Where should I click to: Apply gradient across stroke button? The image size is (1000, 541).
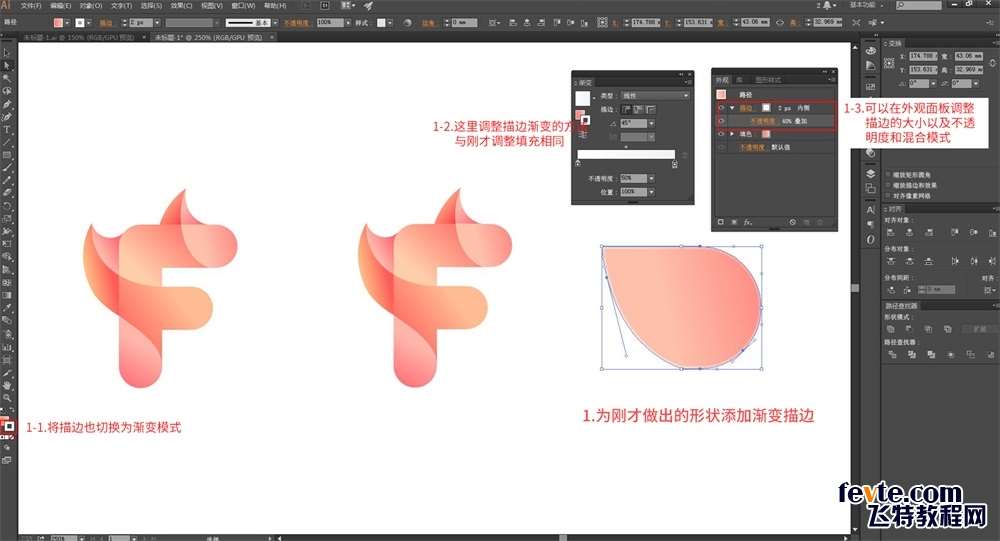[651, 109]
